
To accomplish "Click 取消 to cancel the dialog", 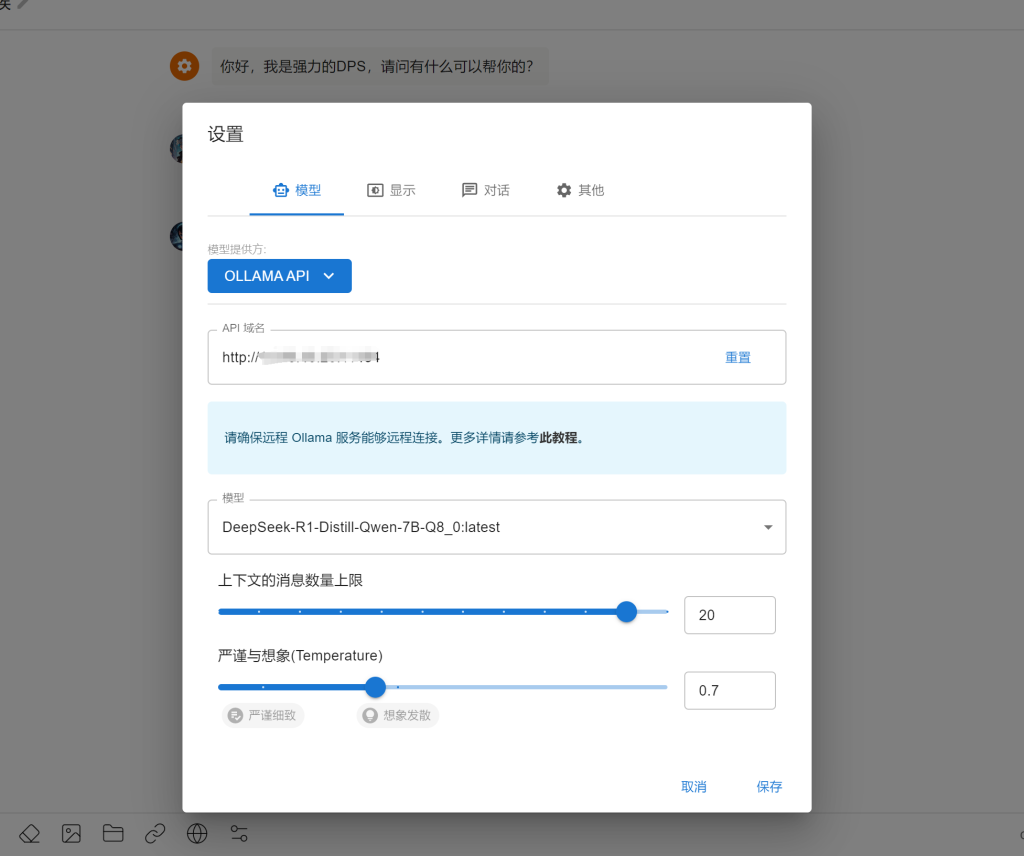I will coord(694,787).
